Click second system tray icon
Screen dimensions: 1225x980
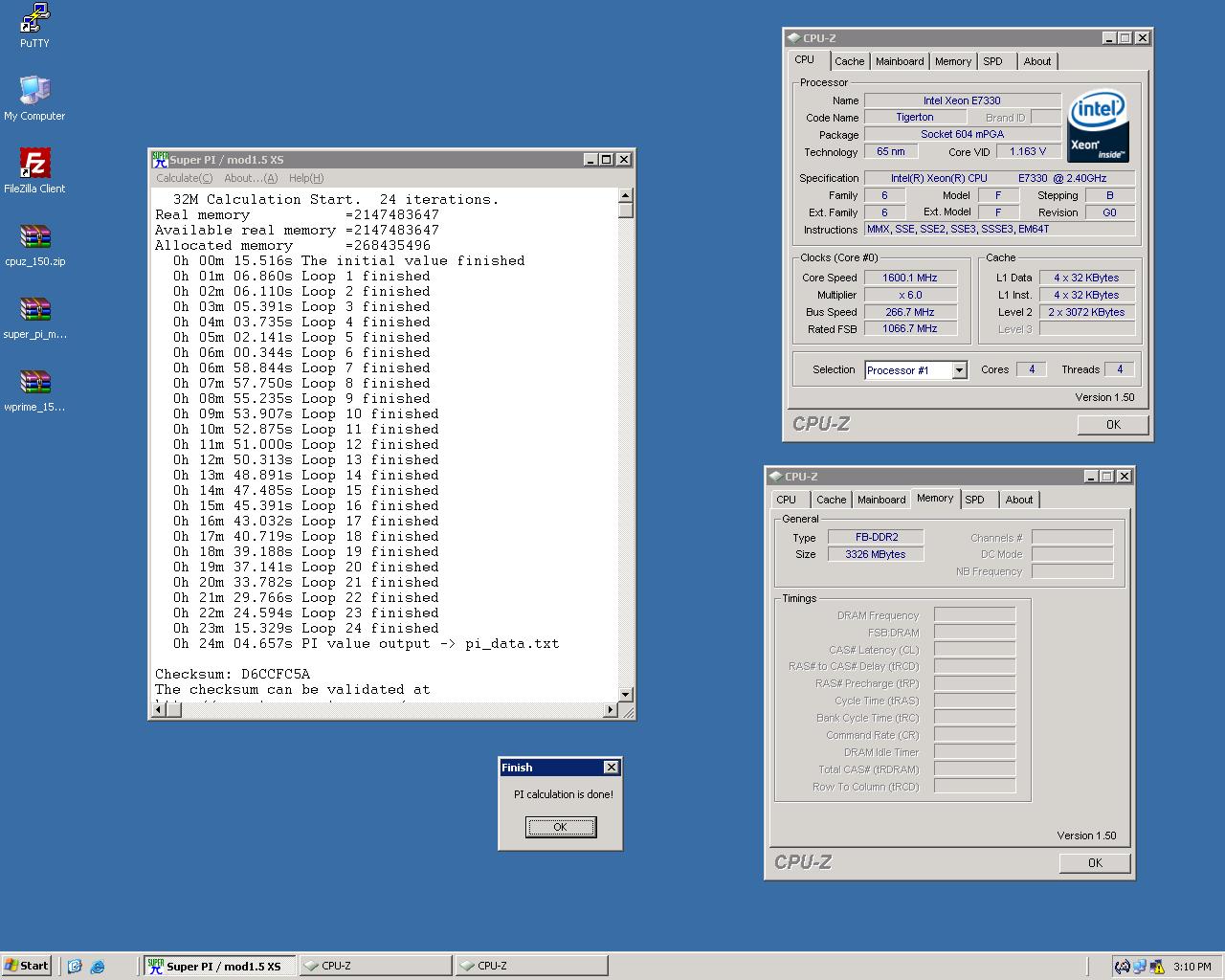click(1139, 967)
